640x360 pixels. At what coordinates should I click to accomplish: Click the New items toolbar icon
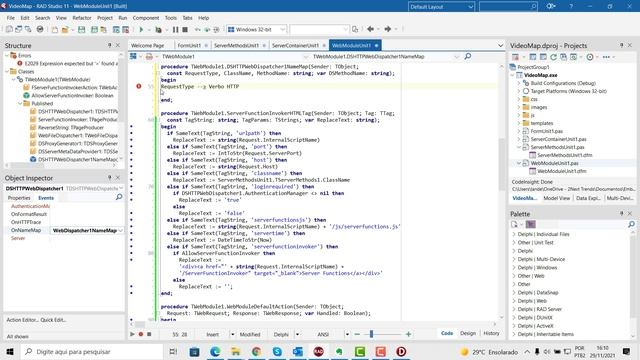pos(55,29)
